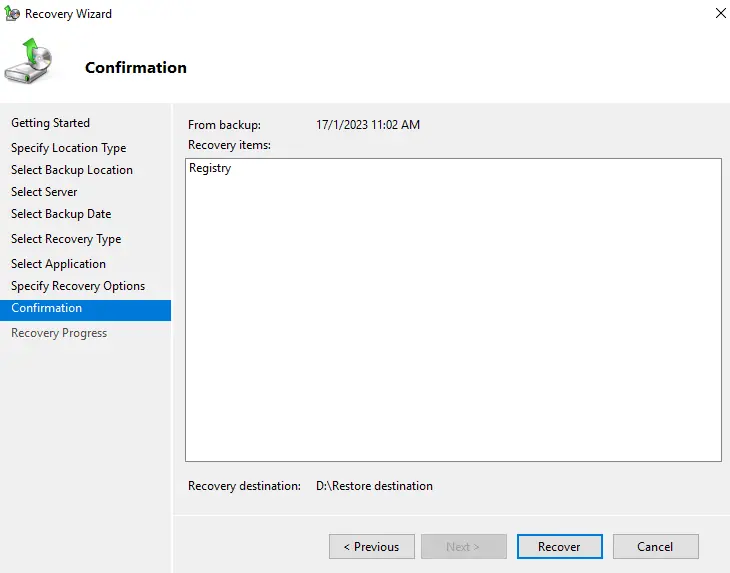Go to the Getting Started step
730x573 pixels.
click(50, 123)
